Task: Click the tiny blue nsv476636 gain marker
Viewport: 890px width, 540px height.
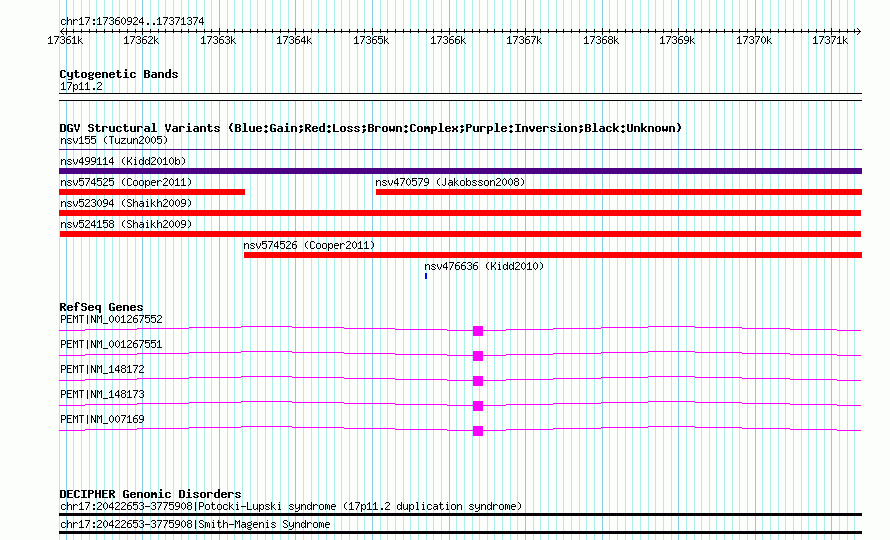Action: 426,276
